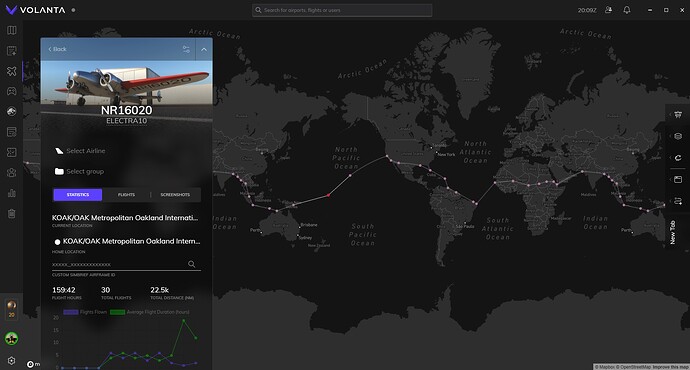Open the map layers icon on right toolbar
Viewport: 690px width, 370px height.
(x=678, y=136)
